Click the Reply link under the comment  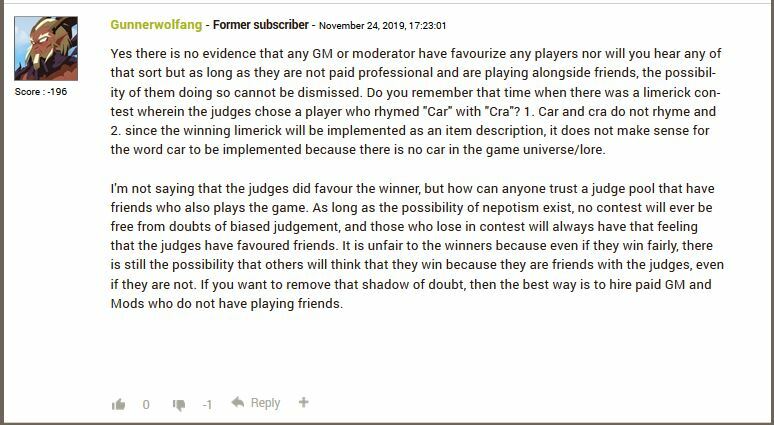[x=265, y=403]
